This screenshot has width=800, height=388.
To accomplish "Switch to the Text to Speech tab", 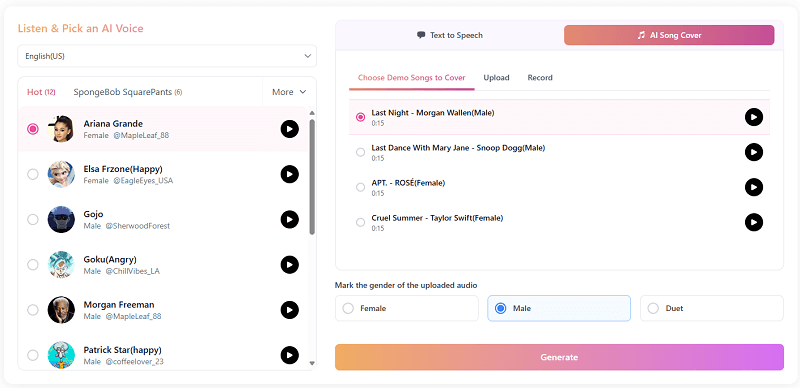I will click(449, 35).
